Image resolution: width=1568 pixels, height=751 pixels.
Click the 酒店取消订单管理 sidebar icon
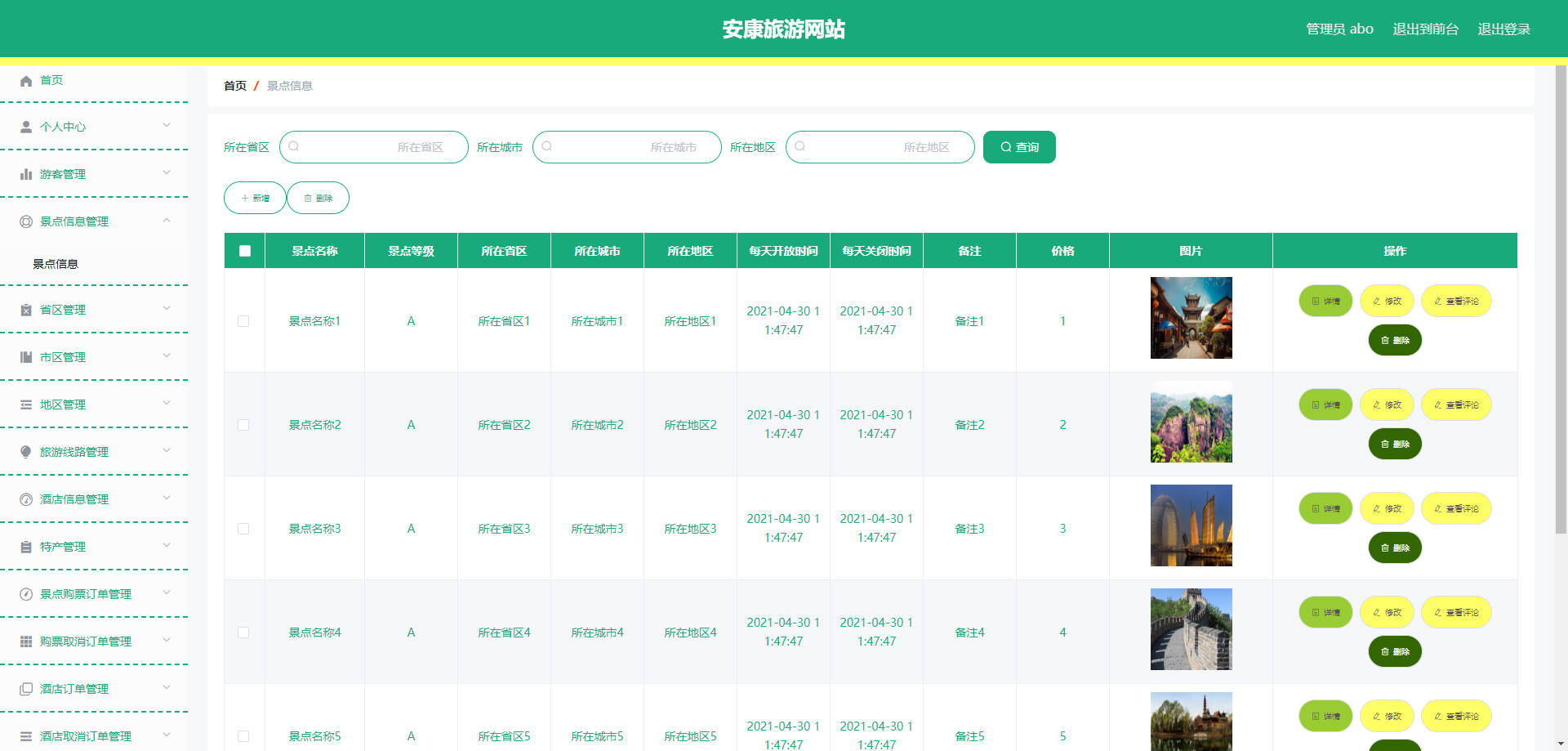click(x=26, y=736)
